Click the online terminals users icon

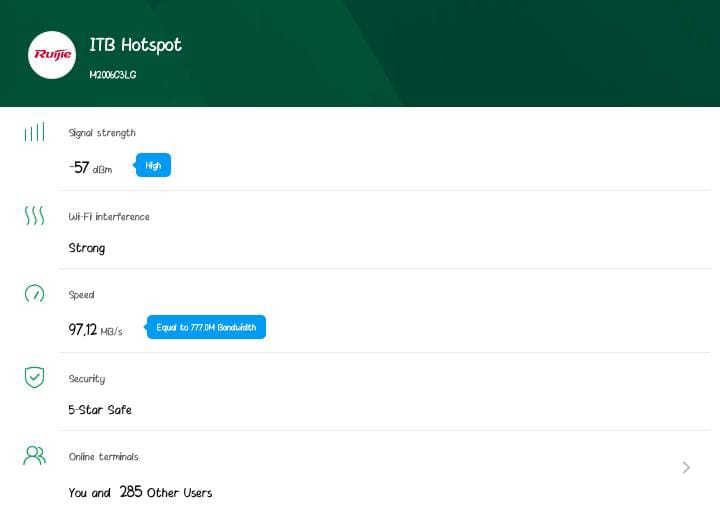(x=34, y=456)
